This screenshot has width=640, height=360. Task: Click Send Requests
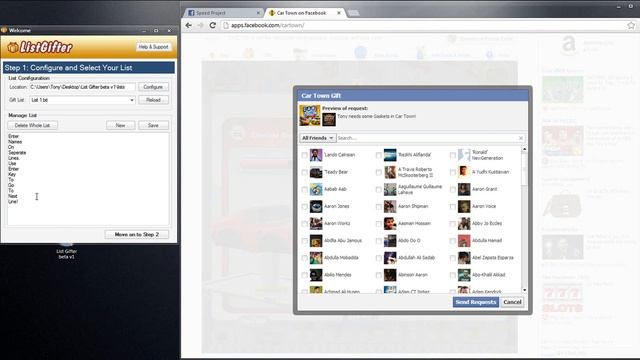476,302
